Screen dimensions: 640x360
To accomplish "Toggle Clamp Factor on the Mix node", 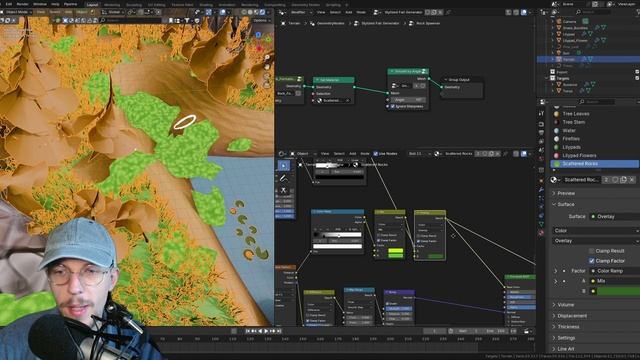I will (x=379, y=240).
